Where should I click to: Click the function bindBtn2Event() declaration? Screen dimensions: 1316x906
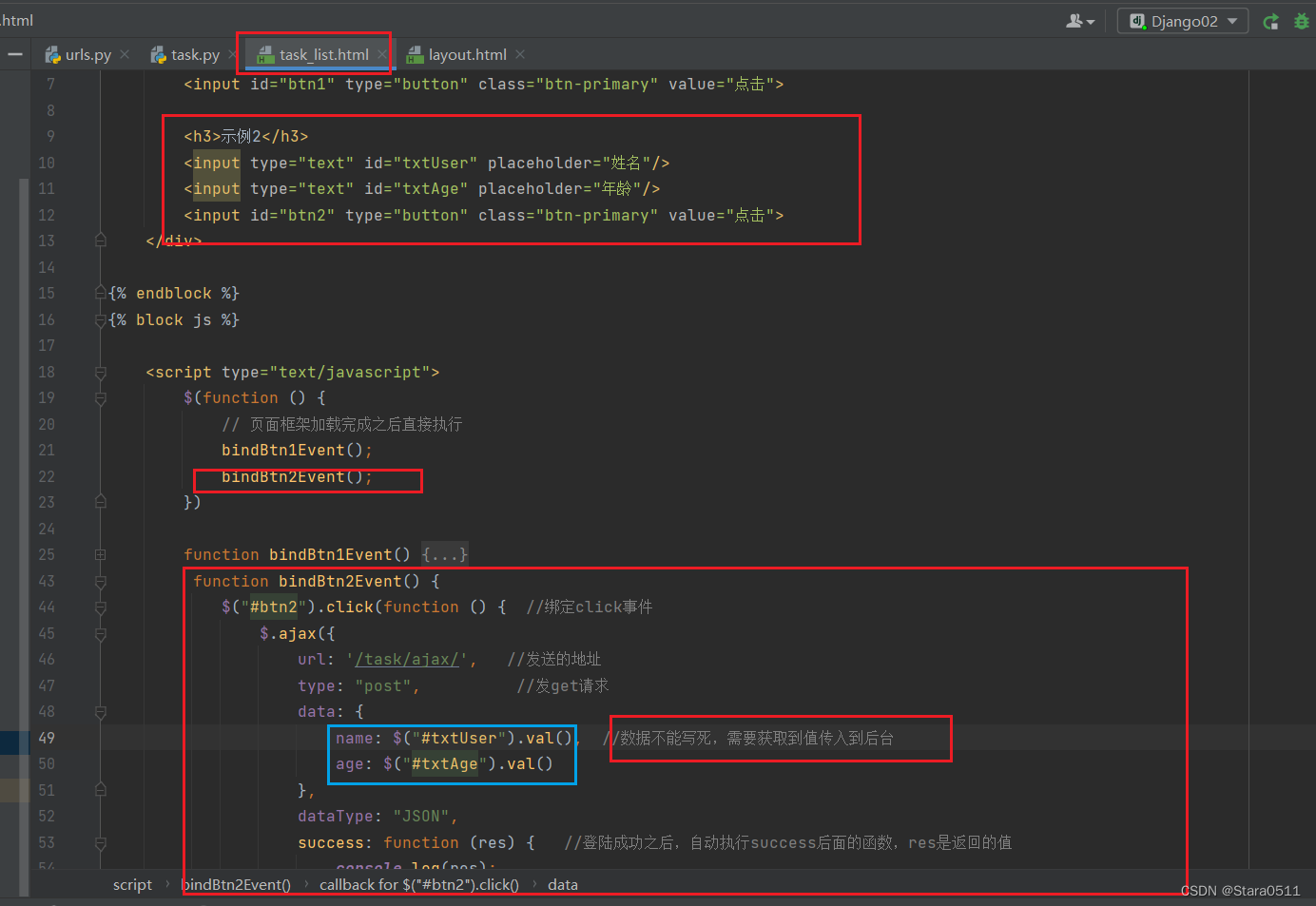316,581
